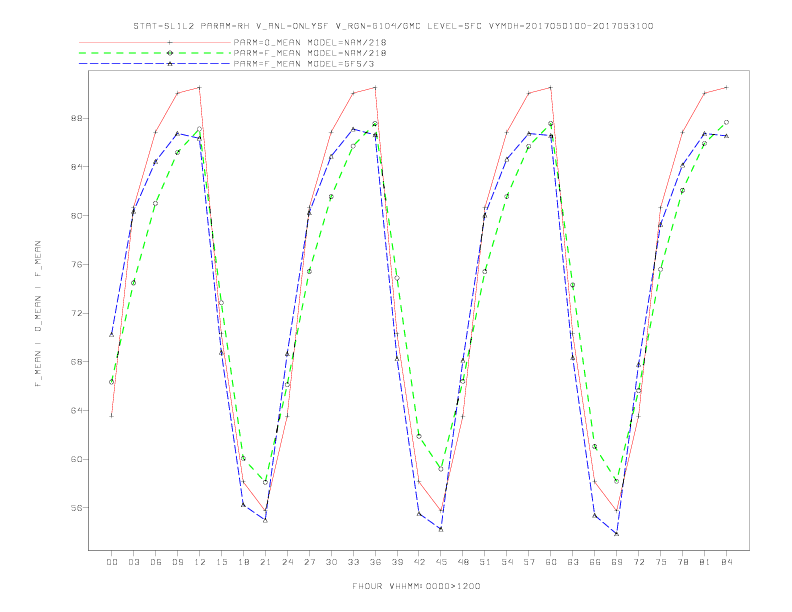Click x-axis tick label 69
Image resolution: width=792 pixels, height=612 pixels.
(617, 562)
